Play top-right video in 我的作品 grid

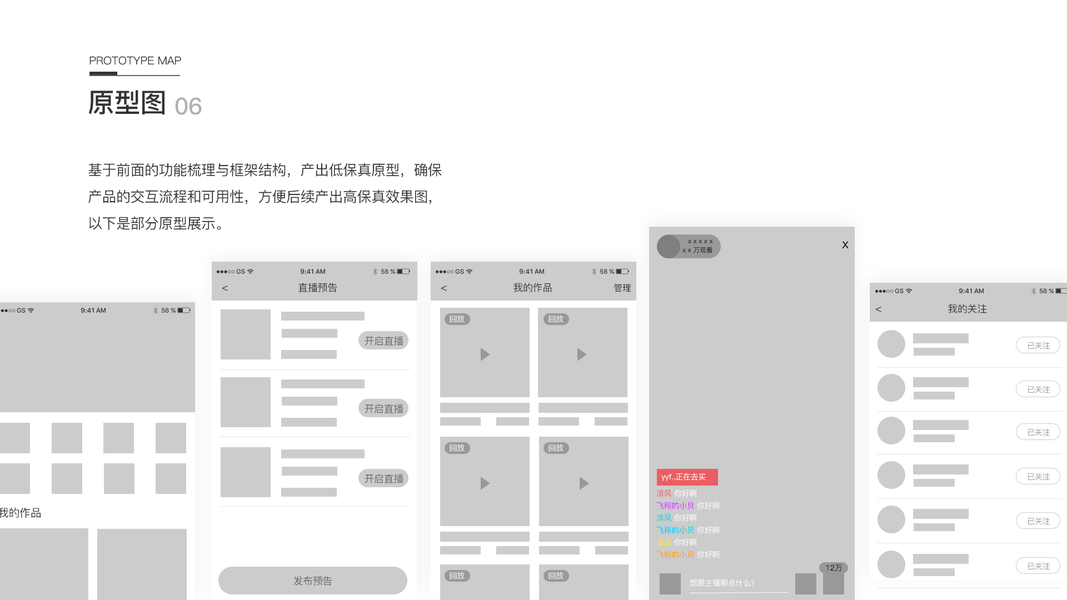click(582, 354)
